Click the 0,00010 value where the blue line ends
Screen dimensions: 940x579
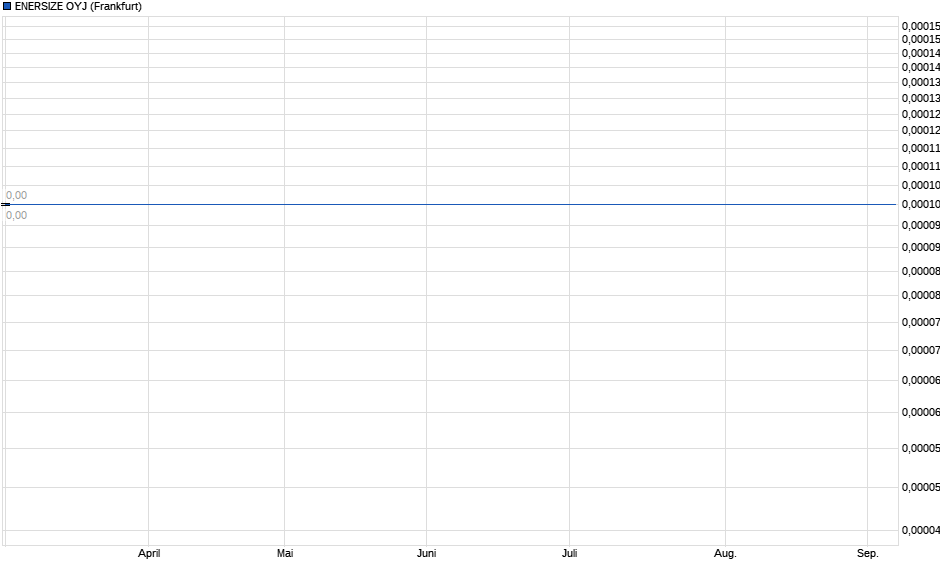click(x=921, y=205)
